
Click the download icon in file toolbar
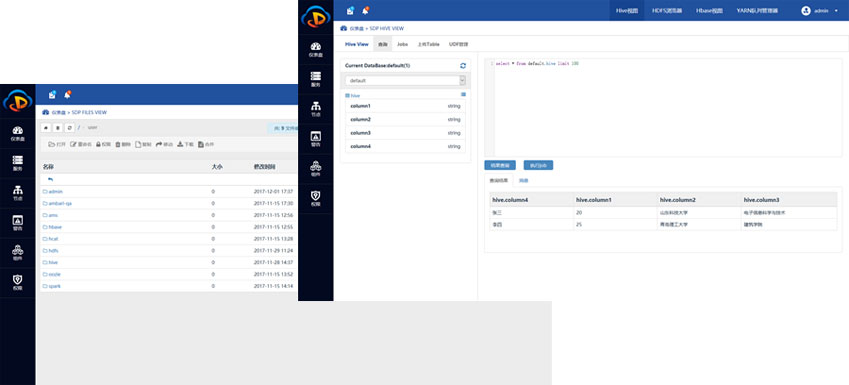180,145
